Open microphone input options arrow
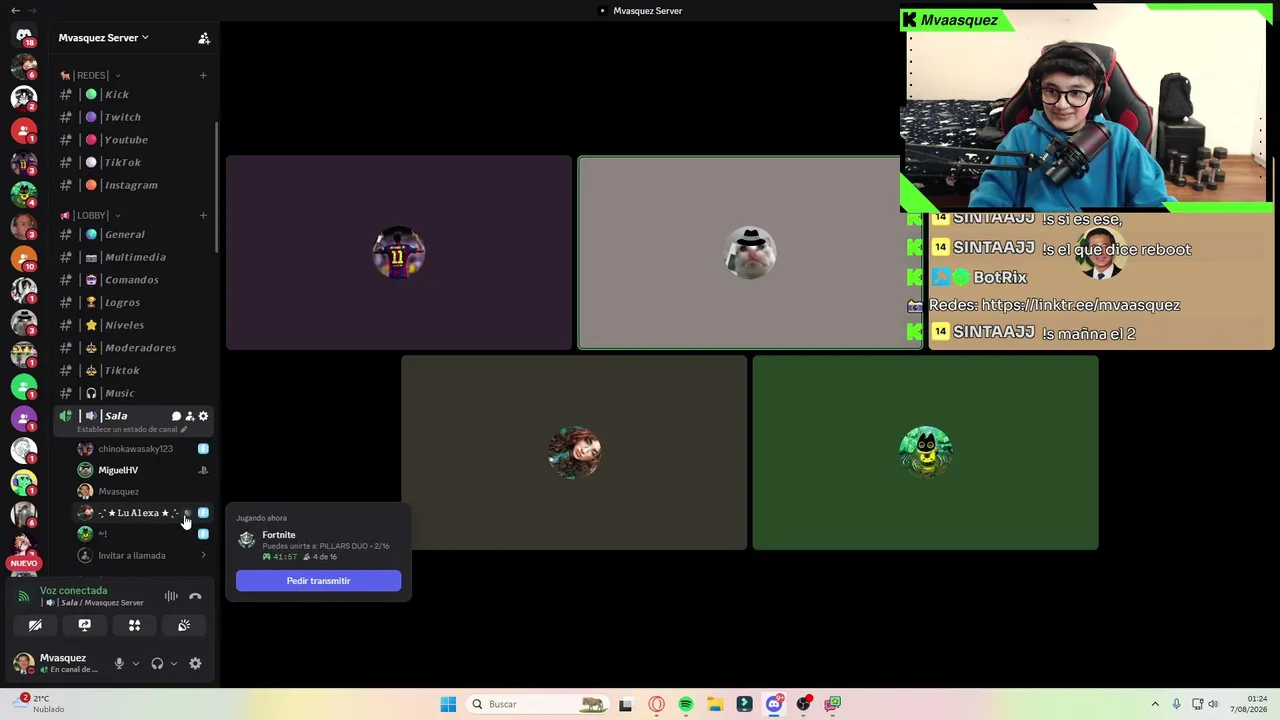The image size is (1280, 720). [136, 663]
